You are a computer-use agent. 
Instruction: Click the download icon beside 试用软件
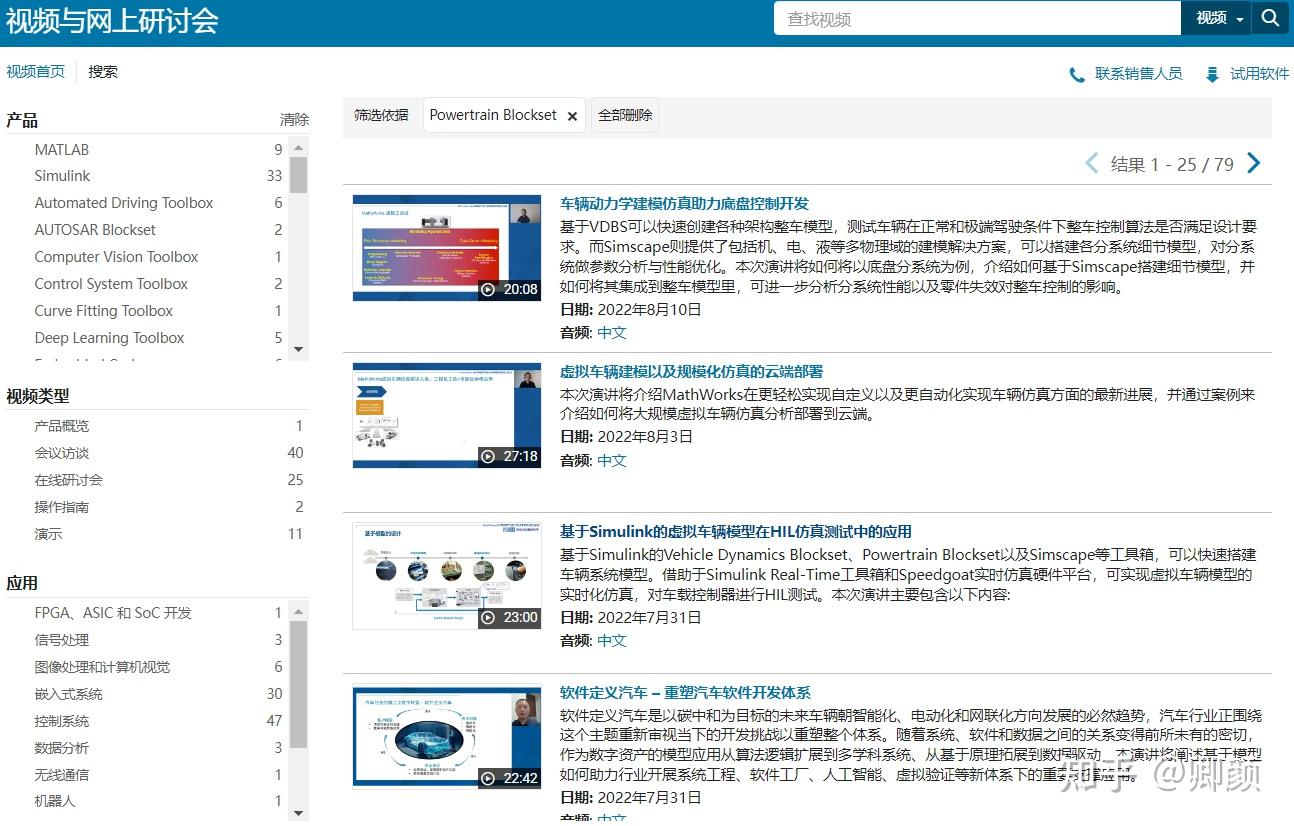1212,72
